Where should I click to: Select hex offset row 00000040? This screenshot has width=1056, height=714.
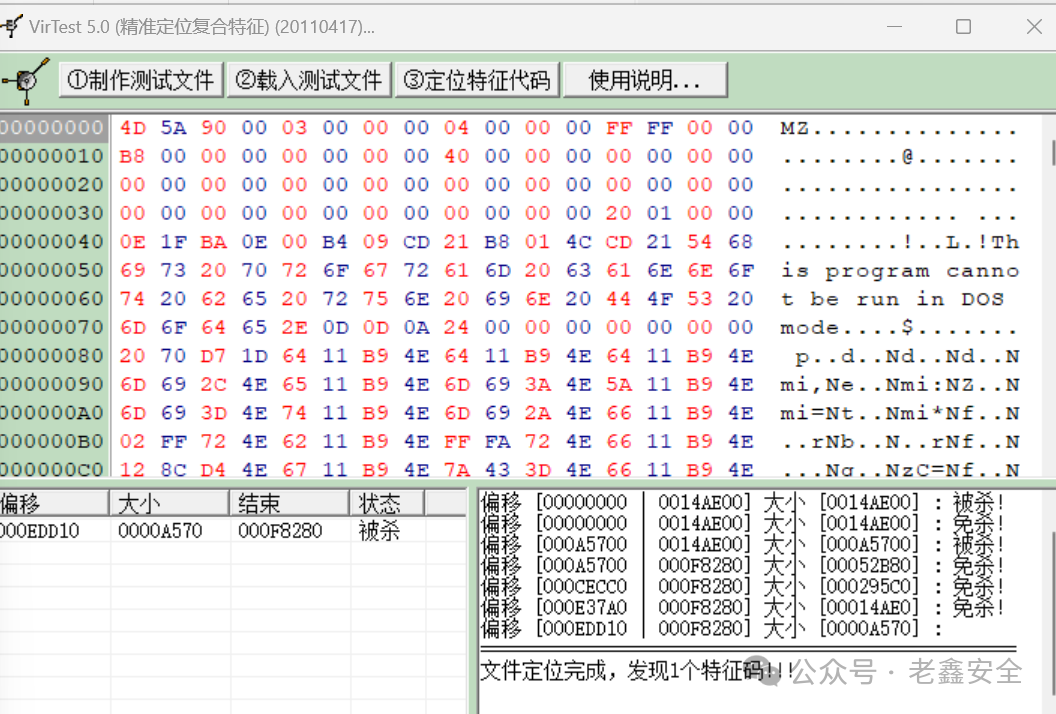coord(53,242)
